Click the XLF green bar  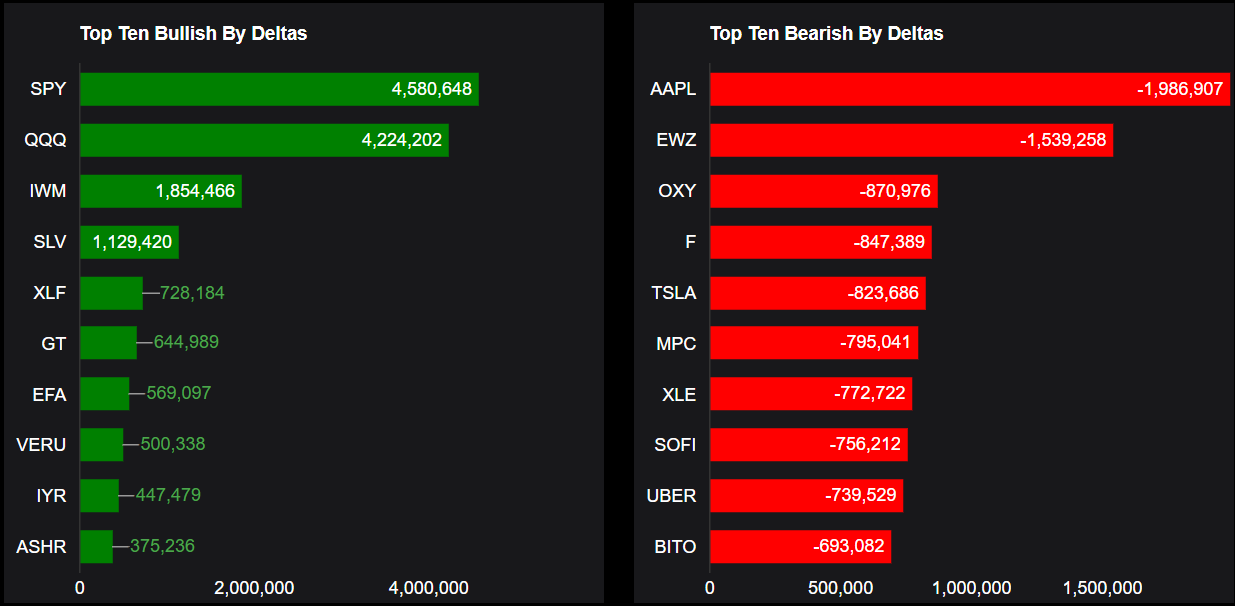(111, 293)
